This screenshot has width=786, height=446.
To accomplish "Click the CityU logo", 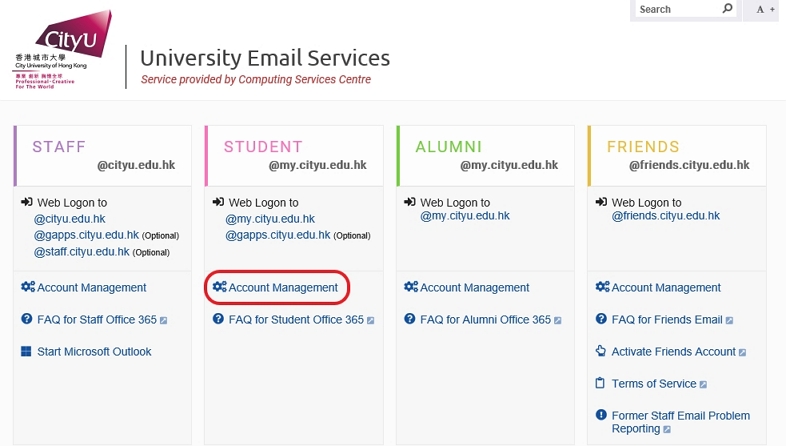I will pyautogui.click(x=64, y=48).
